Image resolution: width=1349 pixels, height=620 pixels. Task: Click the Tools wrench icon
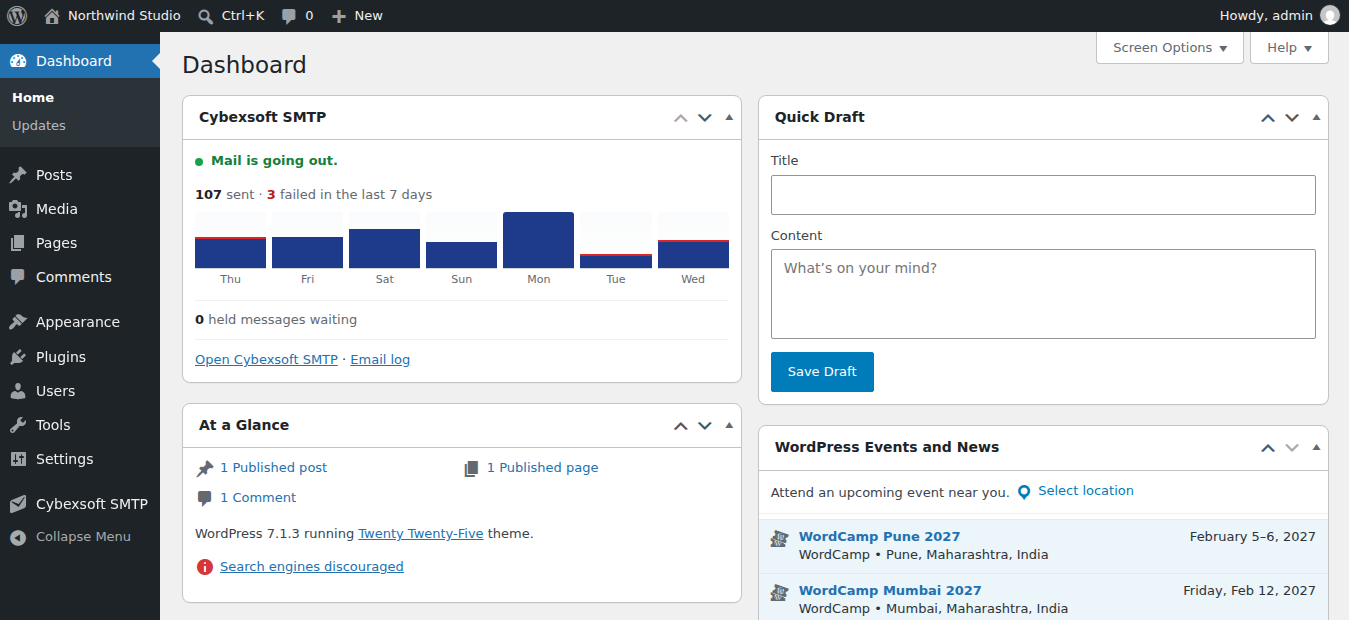18,425
